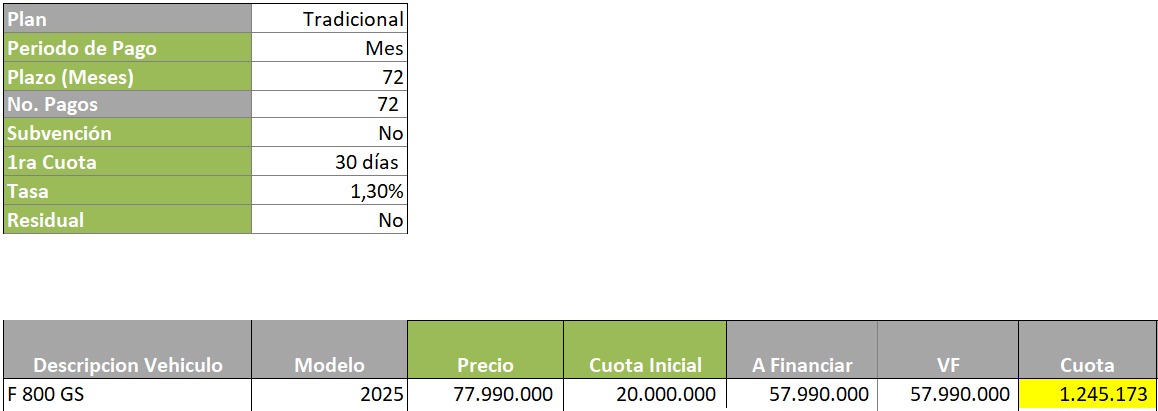Click the 1ra Cuota value '30 días'
1158x411 pixels.
329,163
